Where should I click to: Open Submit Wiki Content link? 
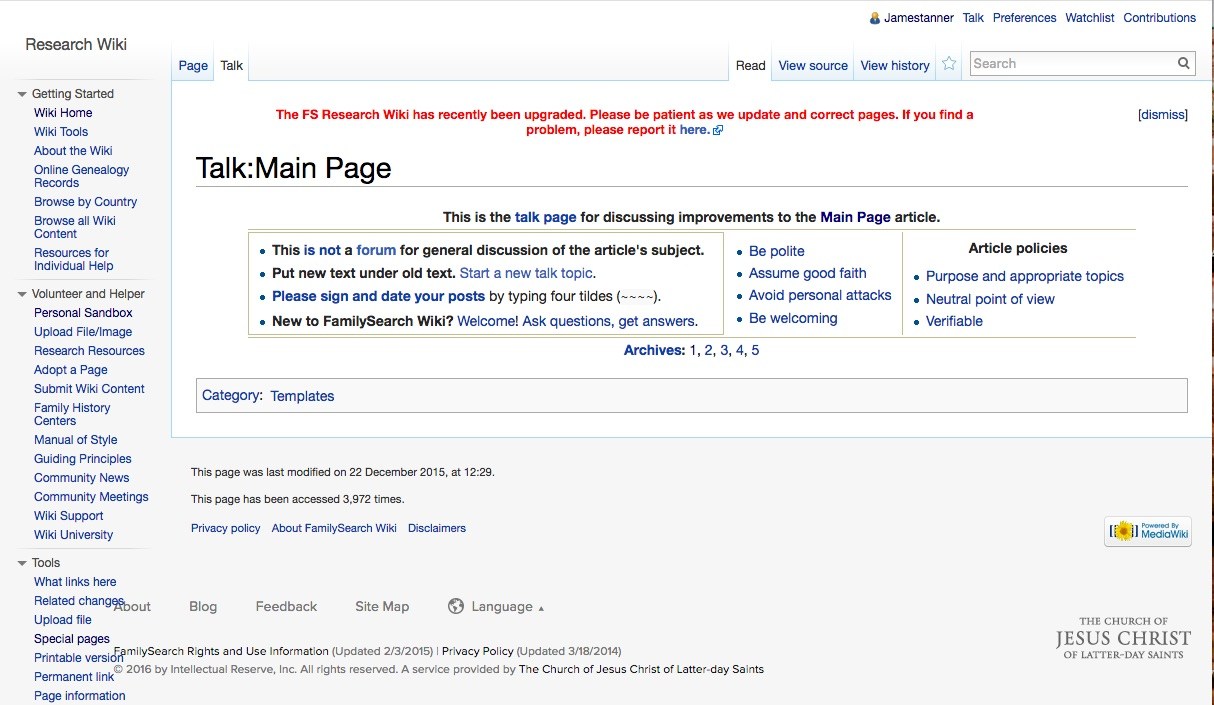(x=89, y=389)
